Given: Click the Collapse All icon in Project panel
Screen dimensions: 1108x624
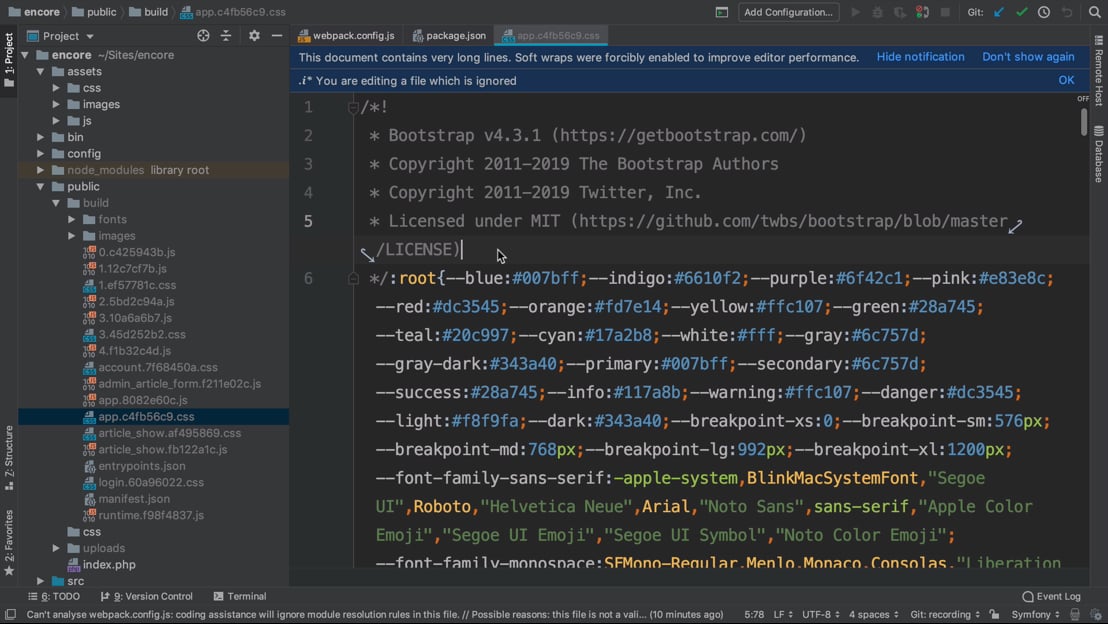Looking at the screenshot, I should point(226,36).
